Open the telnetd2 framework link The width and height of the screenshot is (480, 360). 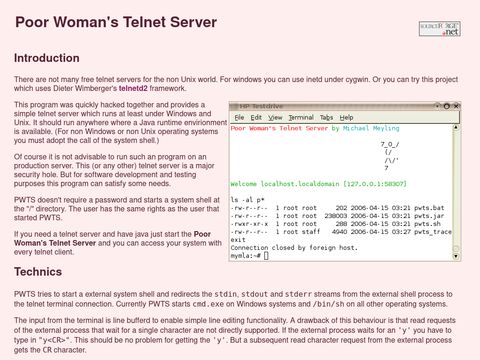point(133,88)
